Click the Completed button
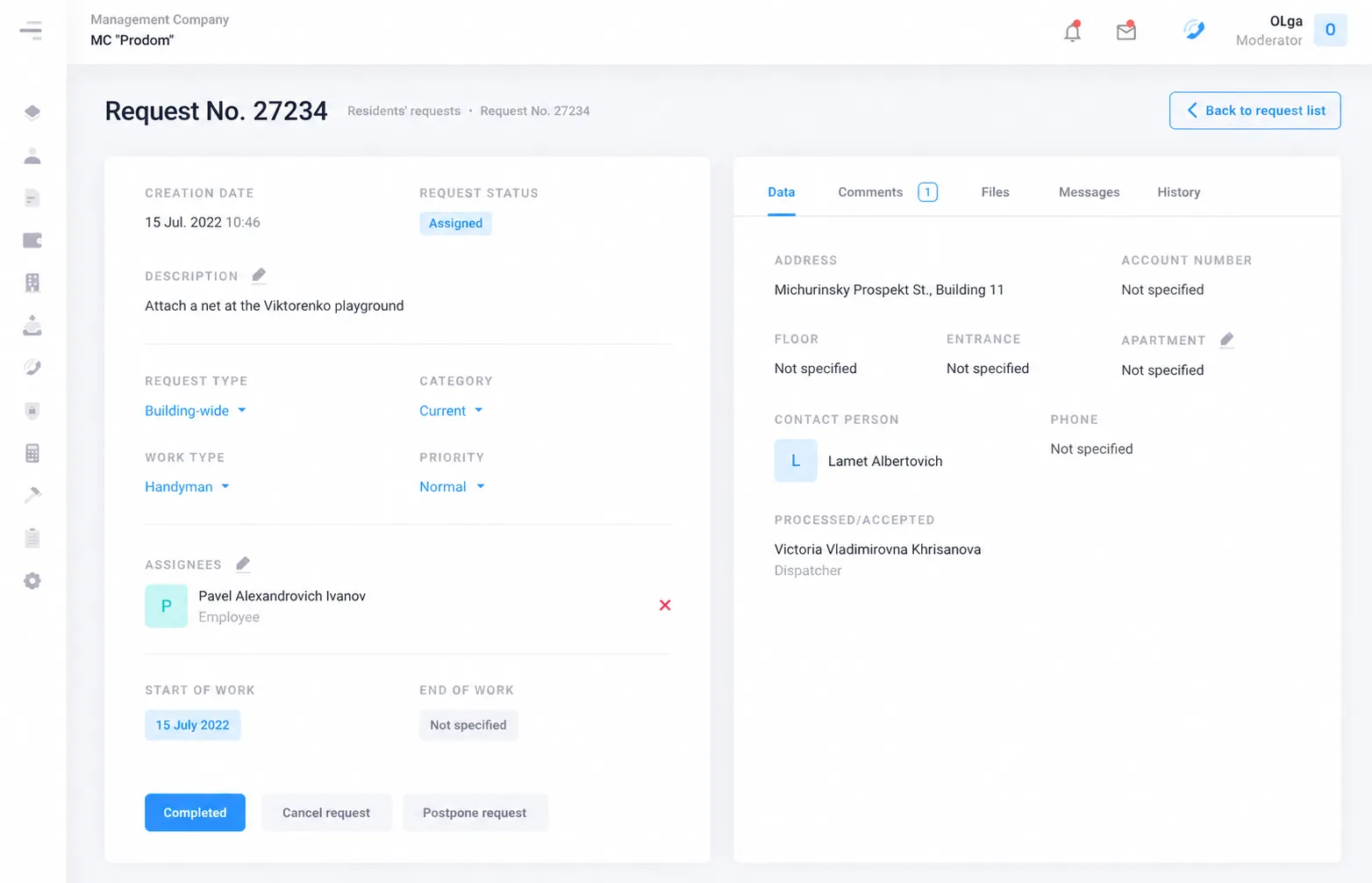The width and height of the screenshot is (1372, 883). pos(195,813)
